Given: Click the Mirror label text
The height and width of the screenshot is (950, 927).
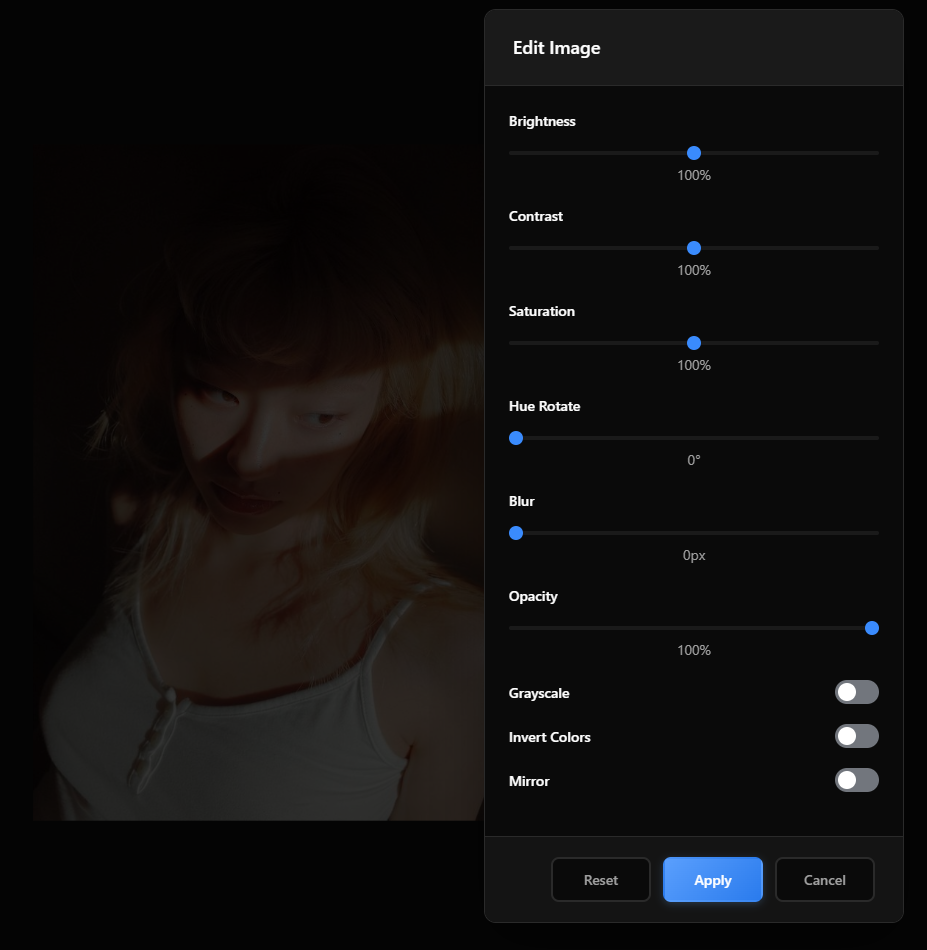Looking at the screenshot, I should (x=529, y=781).
